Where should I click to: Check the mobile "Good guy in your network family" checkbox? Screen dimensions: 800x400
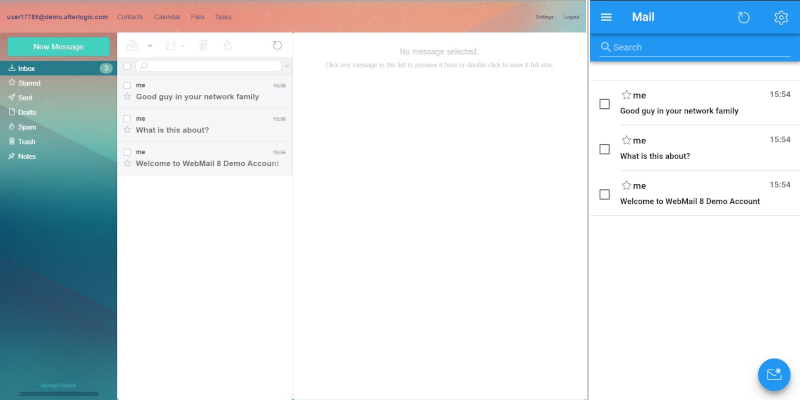(605, 104)
